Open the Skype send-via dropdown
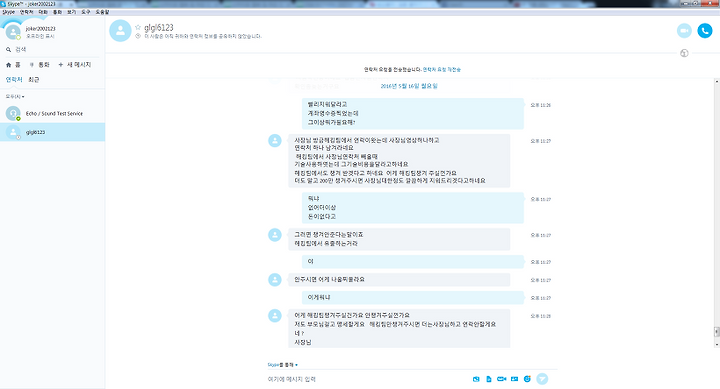Image resolution: width=720 pixels, height=389 pixels. coord(282,365)
